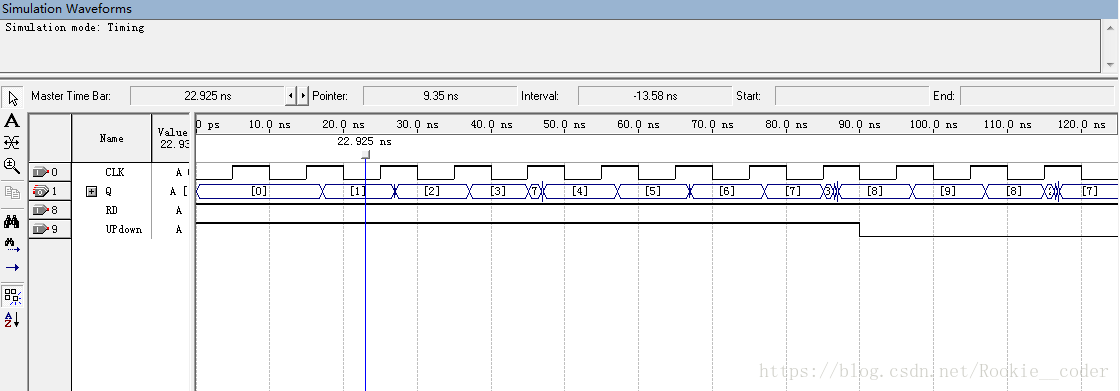Open Find with the binoculars icon
Image resolution: width=1120 pixels, height=391 pixels.
pyautogui.click(x=11, y=222)
